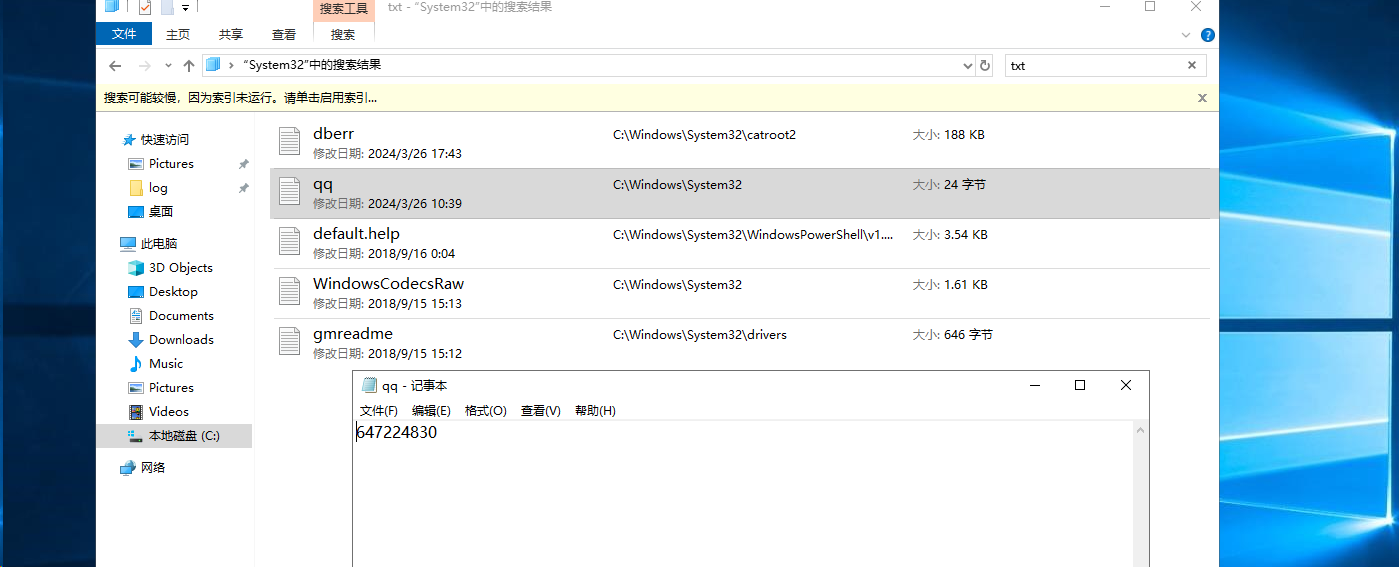Open the log folder in the sidebar
This screenshot has width=1399, height=567.
point(158,188)
